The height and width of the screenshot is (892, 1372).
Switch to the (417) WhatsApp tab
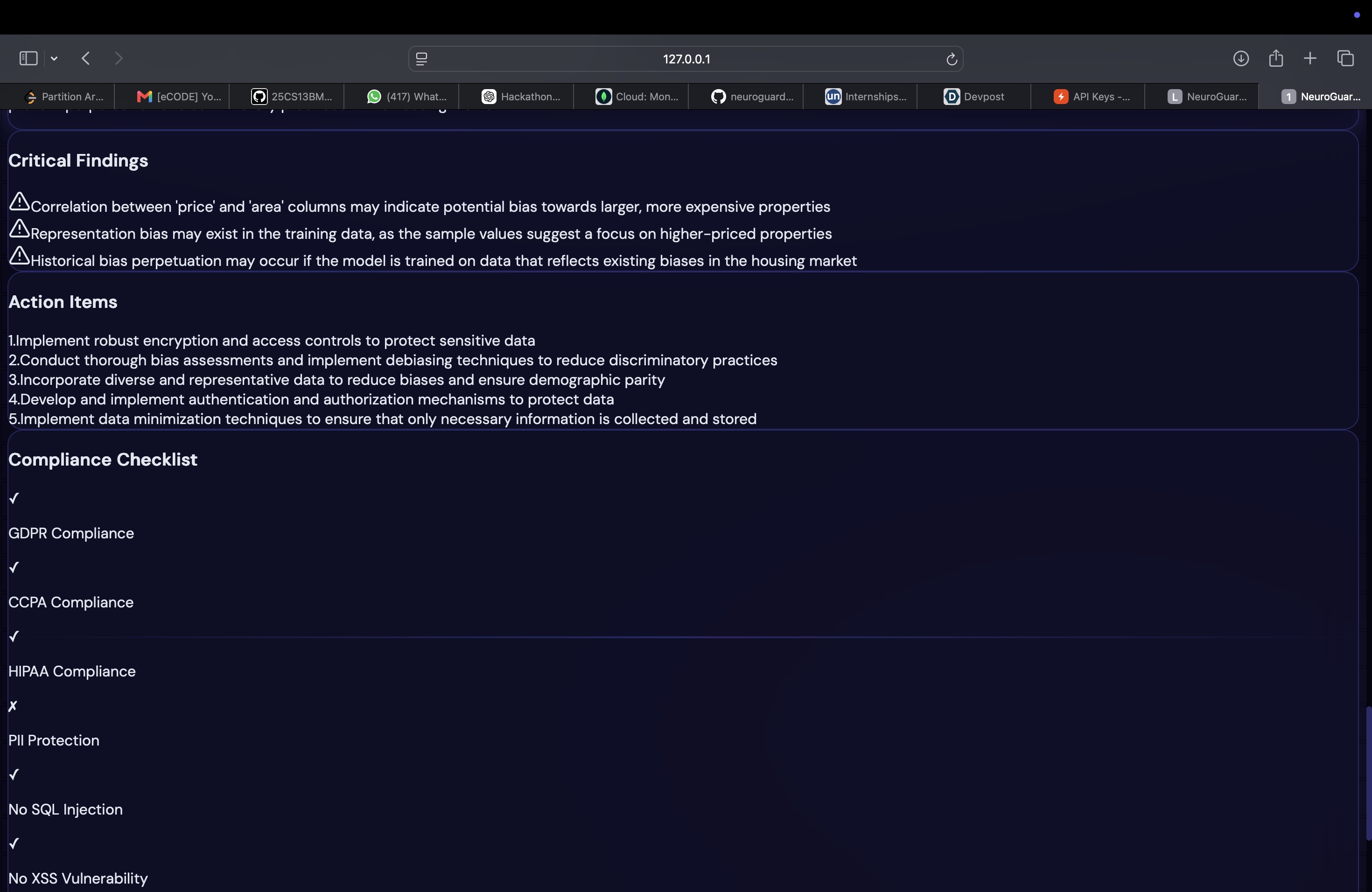click(402, 97)
